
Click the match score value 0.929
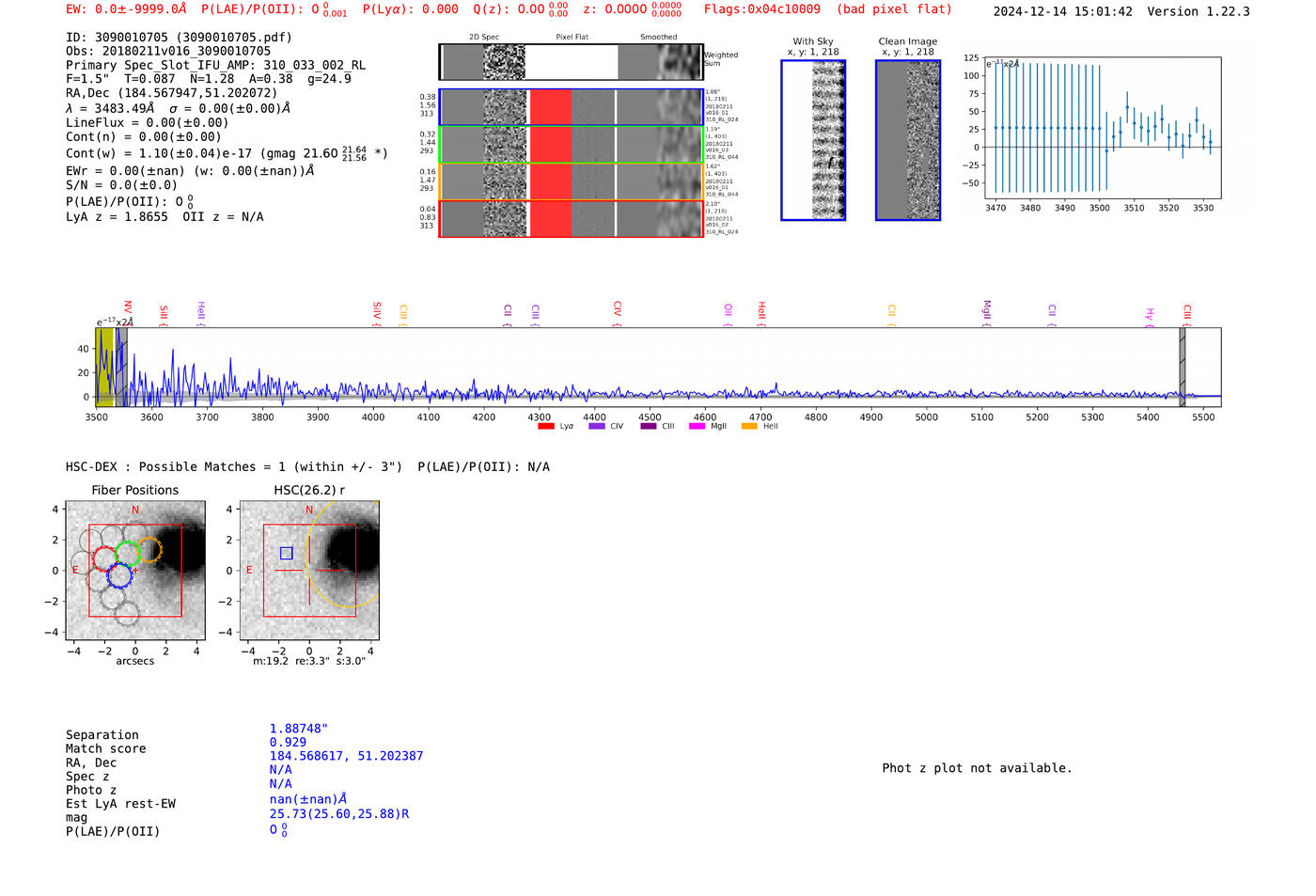click(x=288, y=743)
